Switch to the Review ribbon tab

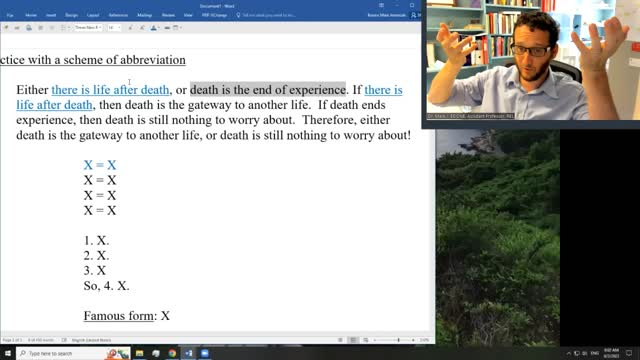pyautogui.click(x=168, y=15)
